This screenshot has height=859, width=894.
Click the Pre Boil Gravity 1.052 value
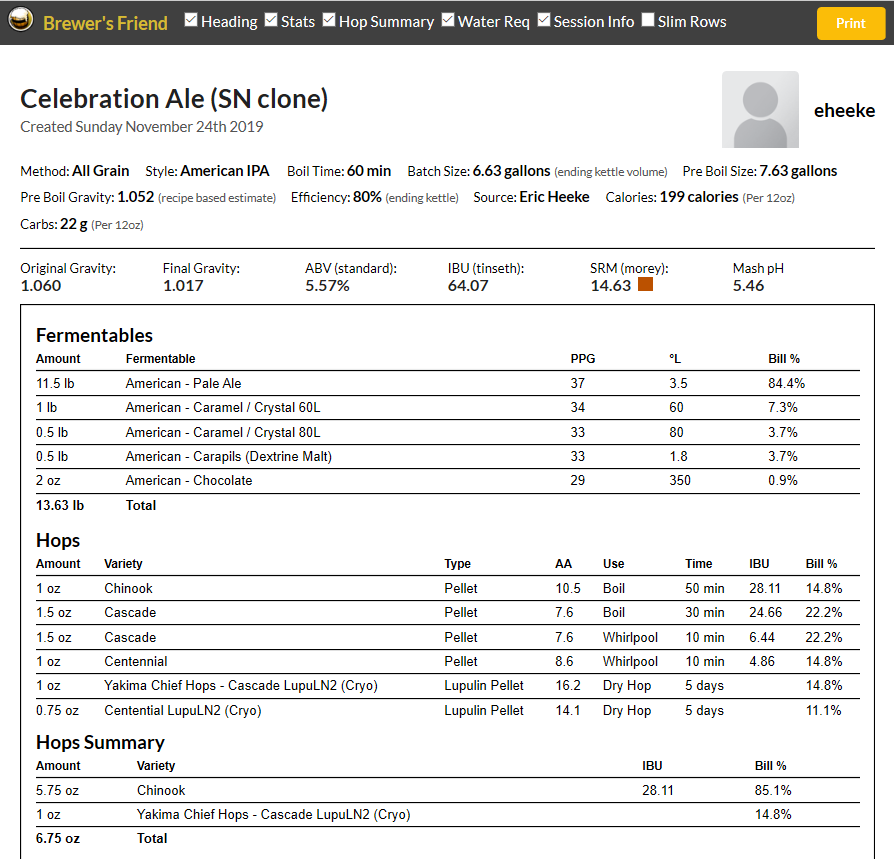pyautogui.click(x=136, y=197)
